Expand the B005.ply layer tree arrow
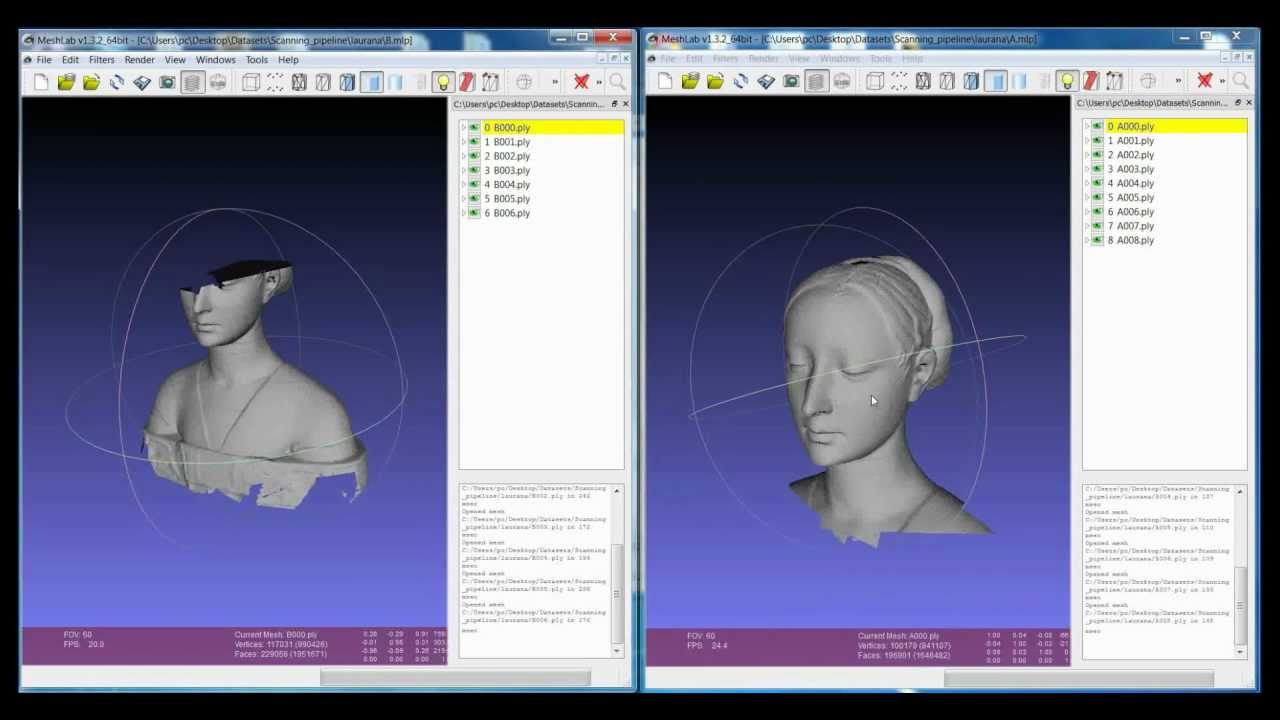 tap(464, 199)
